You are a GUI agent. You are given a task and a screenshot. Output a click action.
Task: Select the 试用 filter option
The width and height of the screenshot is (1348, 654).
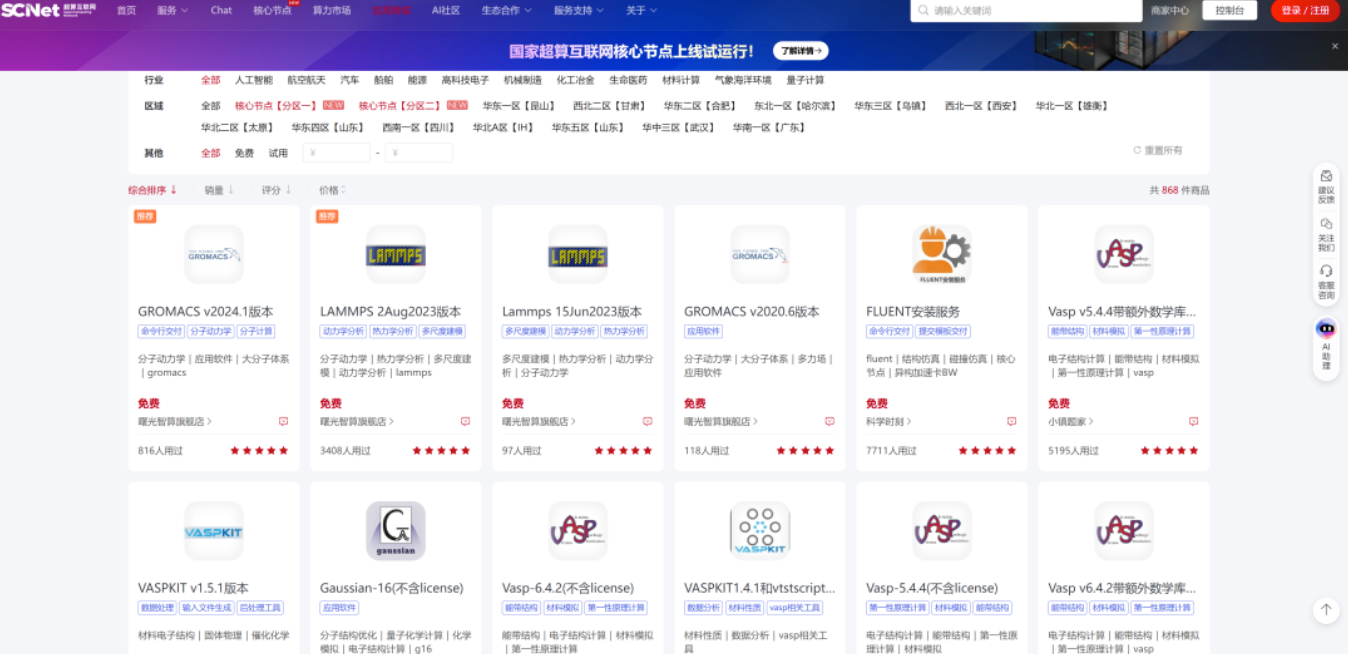(278, 153)
